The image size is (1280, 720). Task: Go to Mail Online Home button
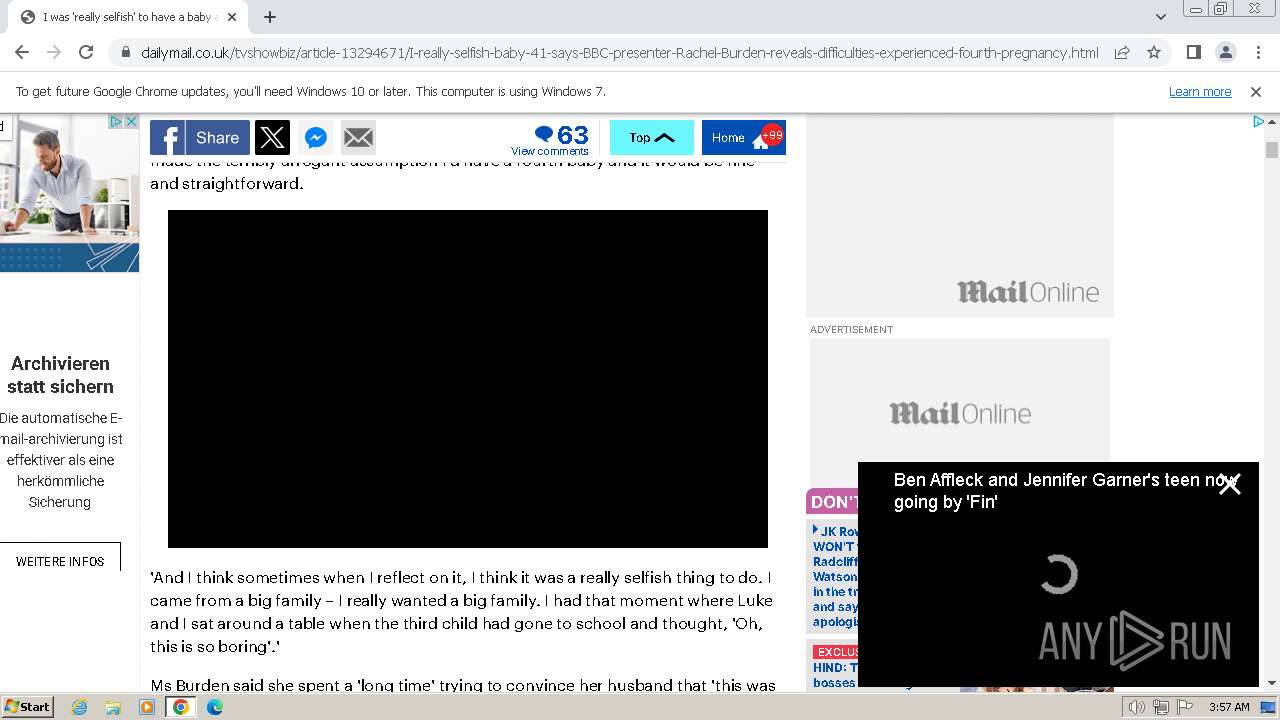(x=744, y=138)
